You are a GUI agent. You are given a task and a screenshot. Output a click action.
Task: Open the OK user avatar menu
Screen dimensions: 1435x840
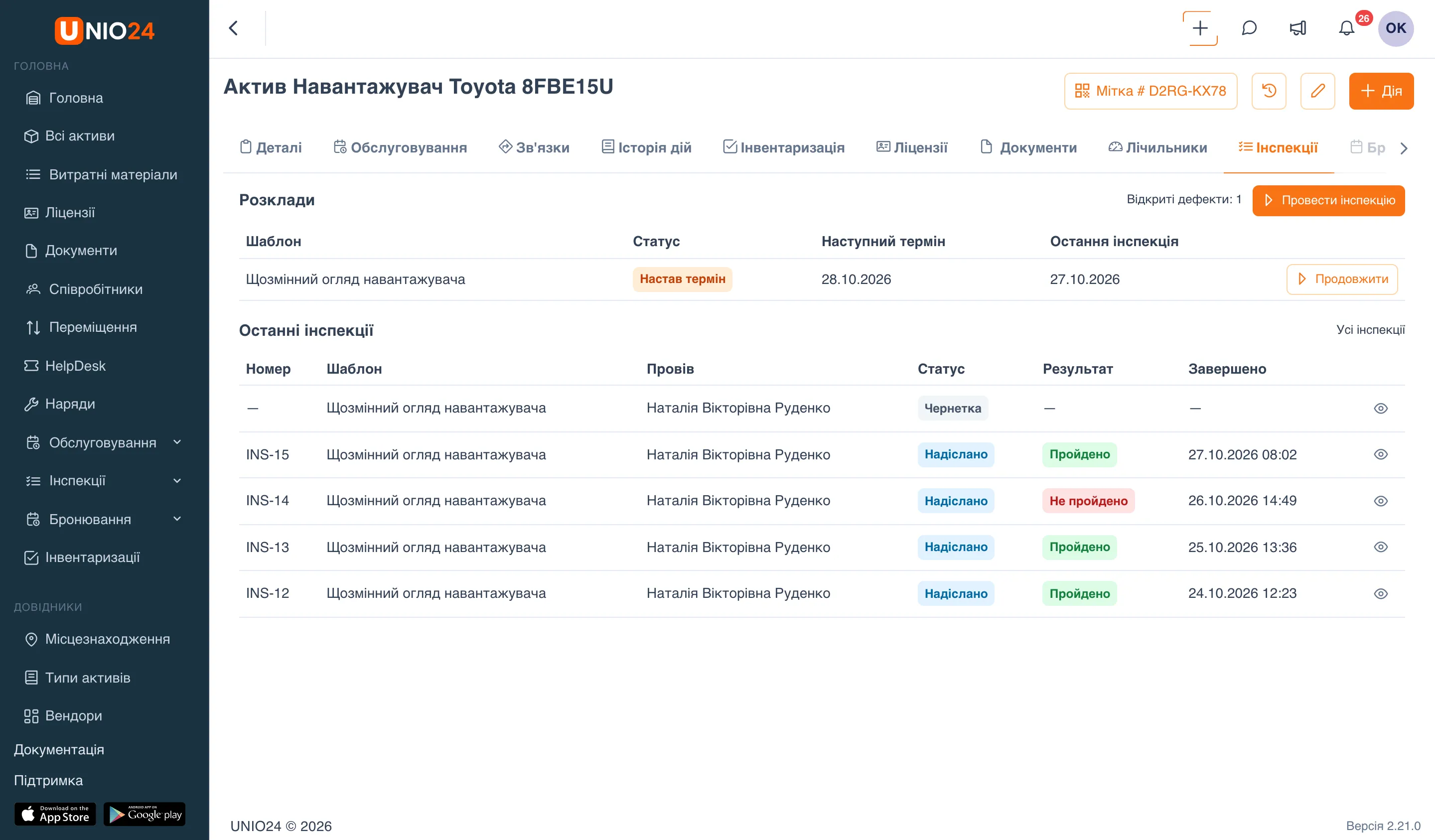point(1396,28)
